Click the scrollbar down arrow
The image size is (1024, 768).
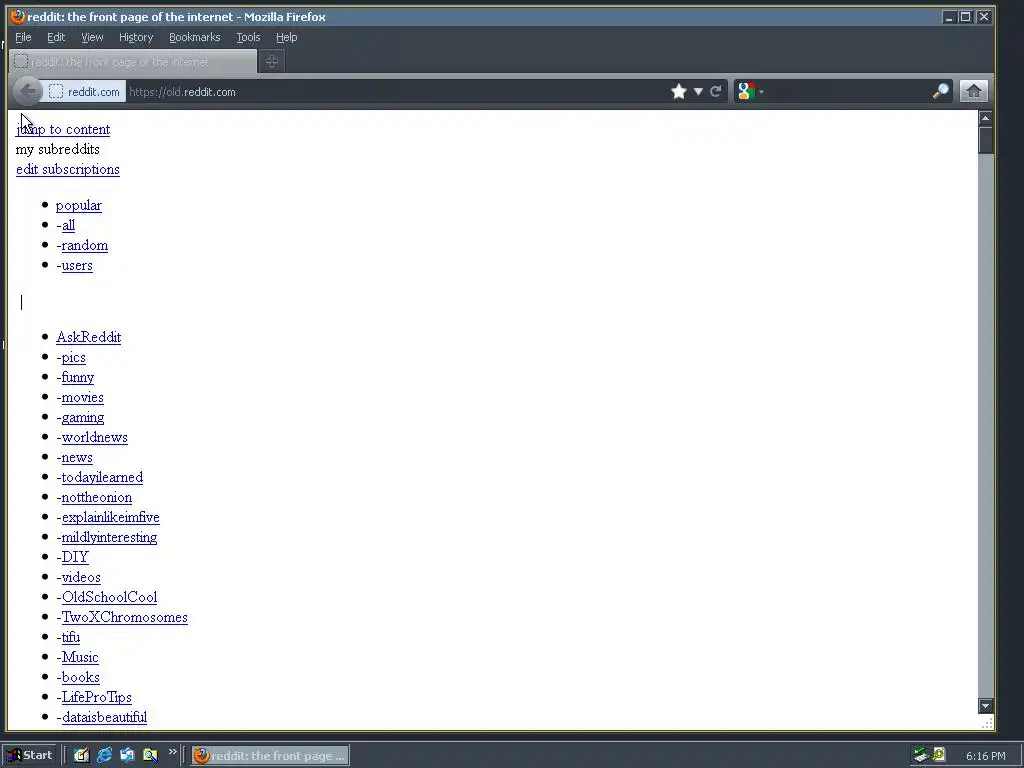click(985, 705)
